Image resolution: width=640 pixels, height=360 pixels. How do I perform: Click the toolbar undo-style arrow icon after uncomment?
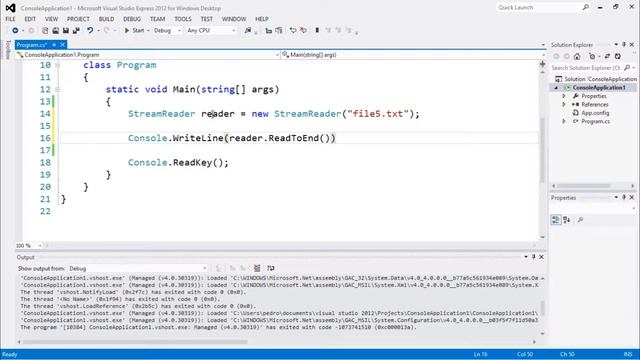[293, 31]
